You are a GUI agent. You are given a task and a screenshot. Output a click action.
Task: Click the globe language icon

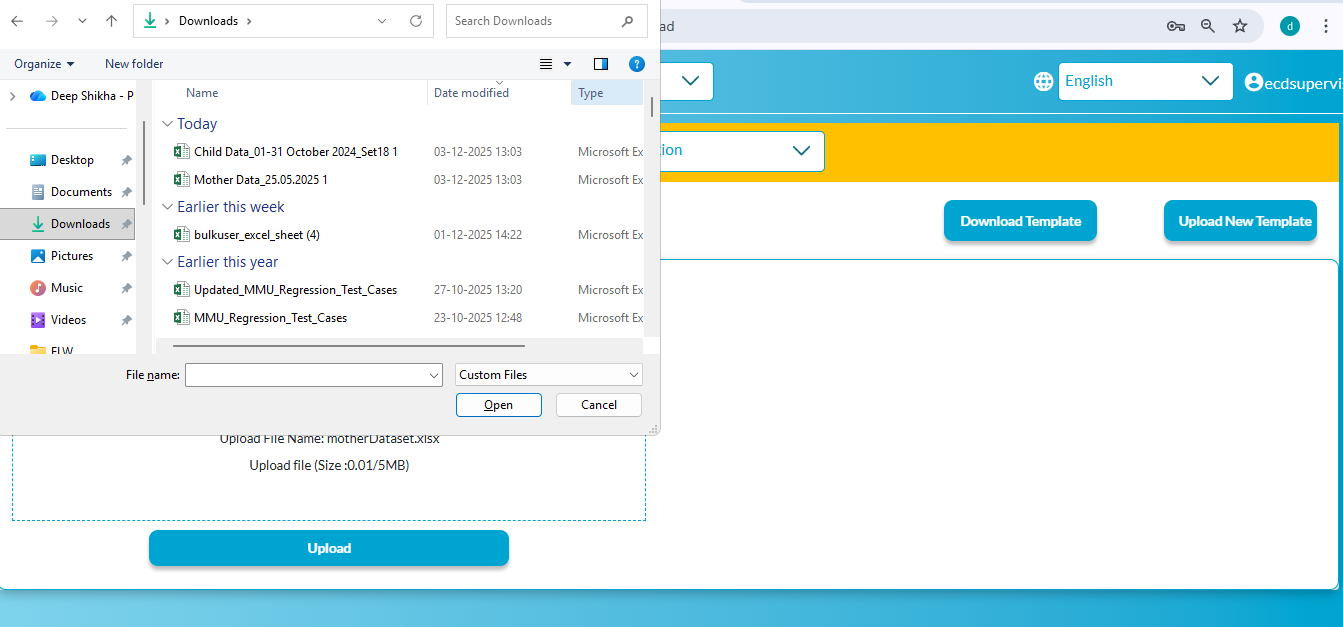tap(1044, 81)
